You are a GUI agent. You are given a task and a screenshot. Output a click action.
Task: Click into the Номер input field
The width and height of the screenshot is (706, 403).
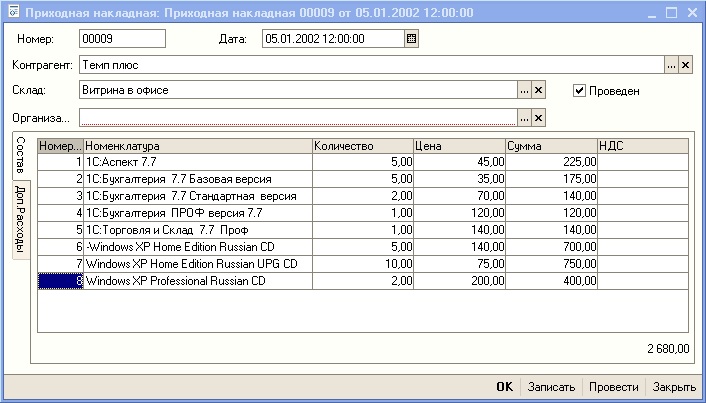tap(121, 39)
